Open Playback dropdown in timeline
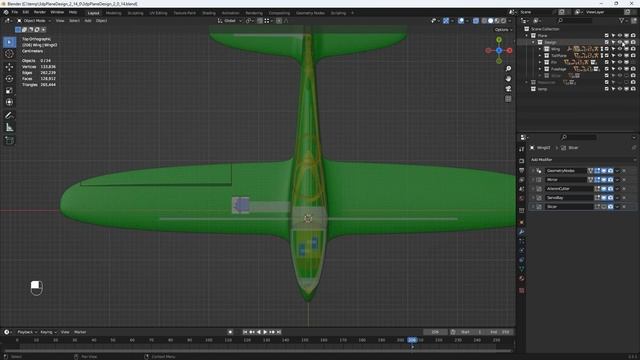Screen dimensions: 640x360 pyautogui.click(x=27, y=332)
